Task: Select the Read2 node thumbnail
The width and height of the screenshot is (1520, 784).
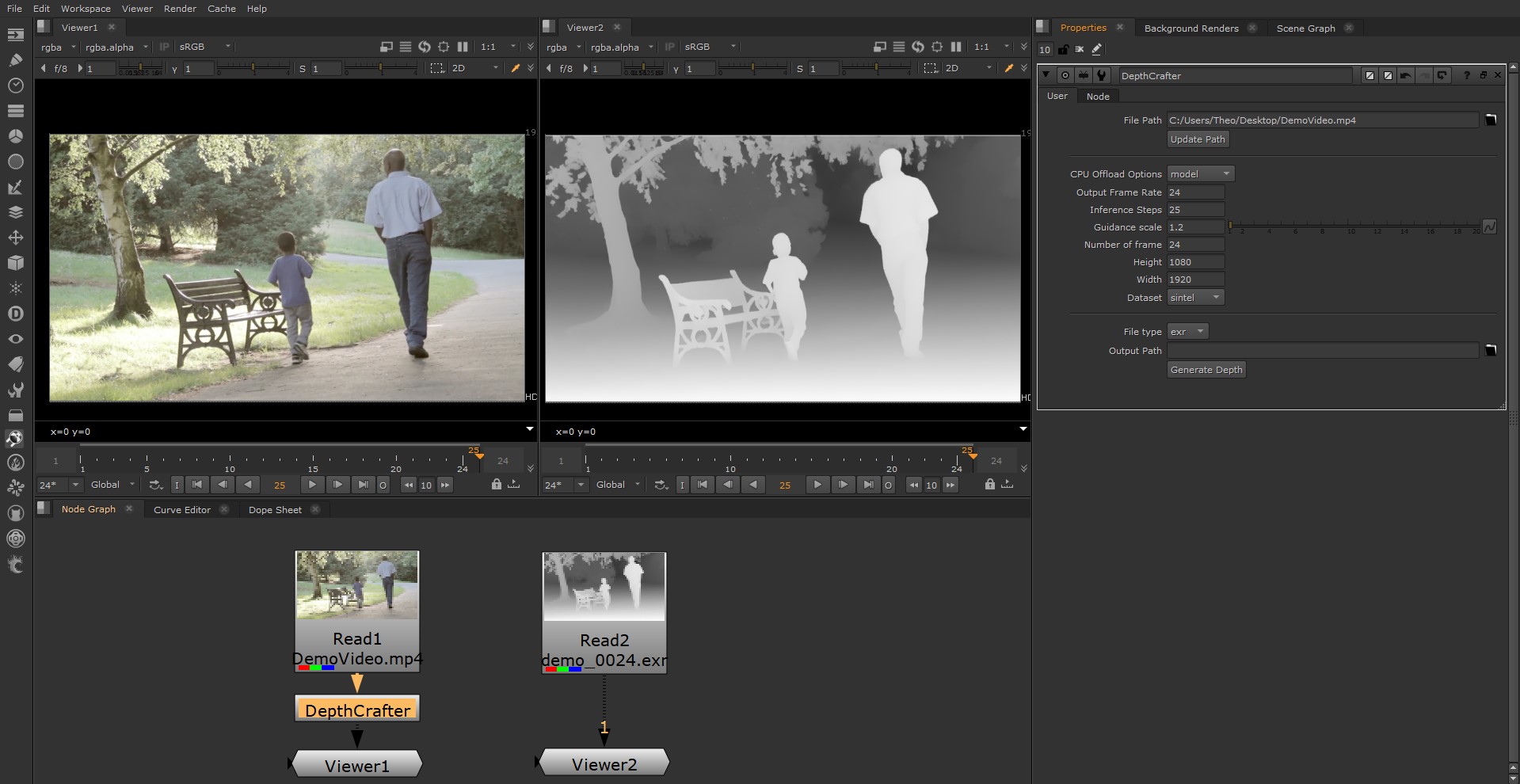Action: click(x=604, y=587)
